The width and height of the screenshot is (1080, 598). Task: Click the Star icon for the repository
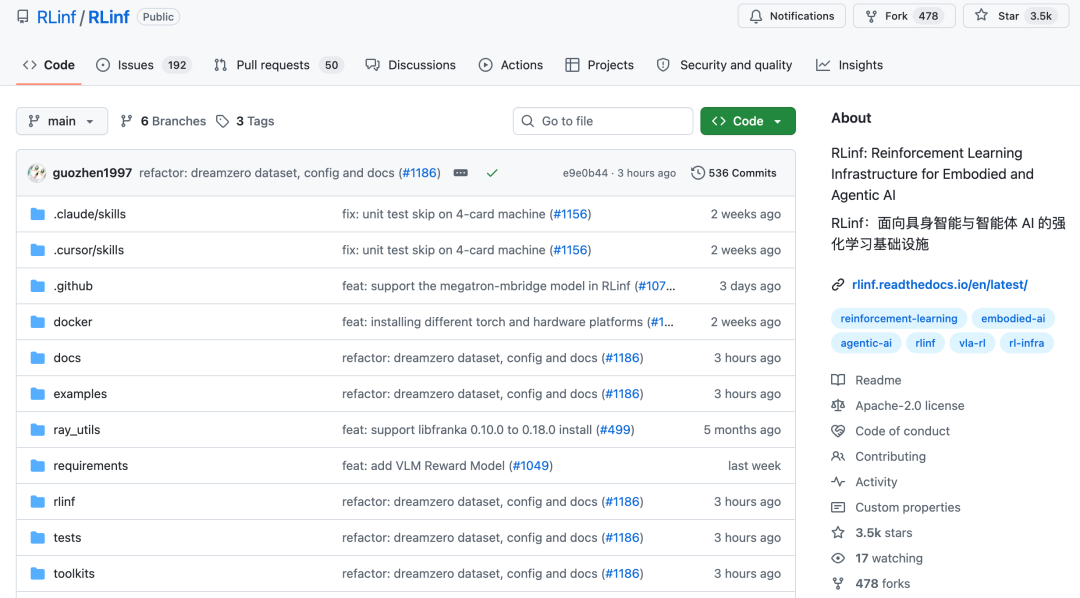click(982, 15)
